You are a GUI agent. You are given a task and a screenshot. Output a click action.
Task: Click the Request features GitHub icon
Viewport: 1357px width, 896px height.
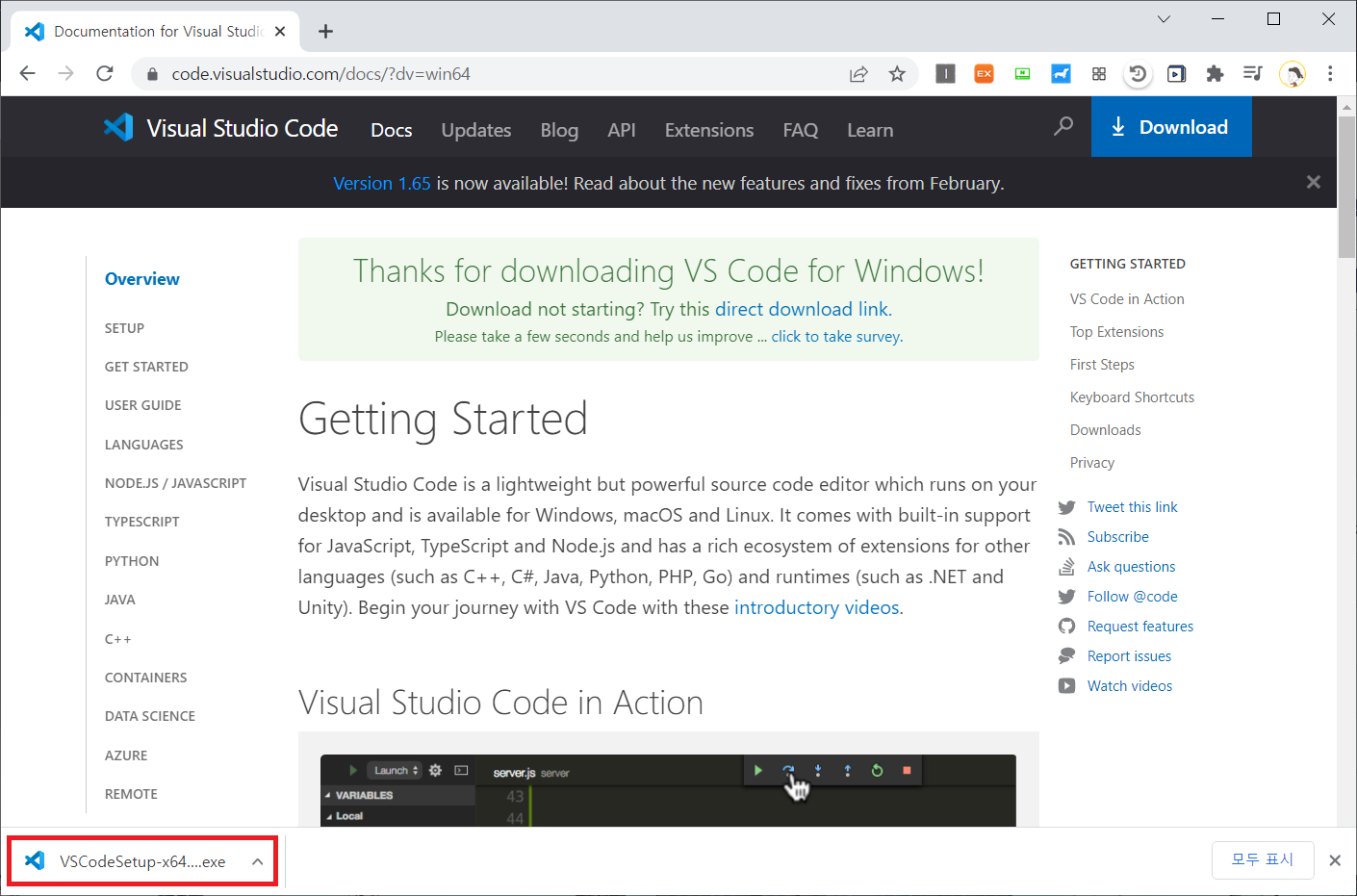point(1066,627)
